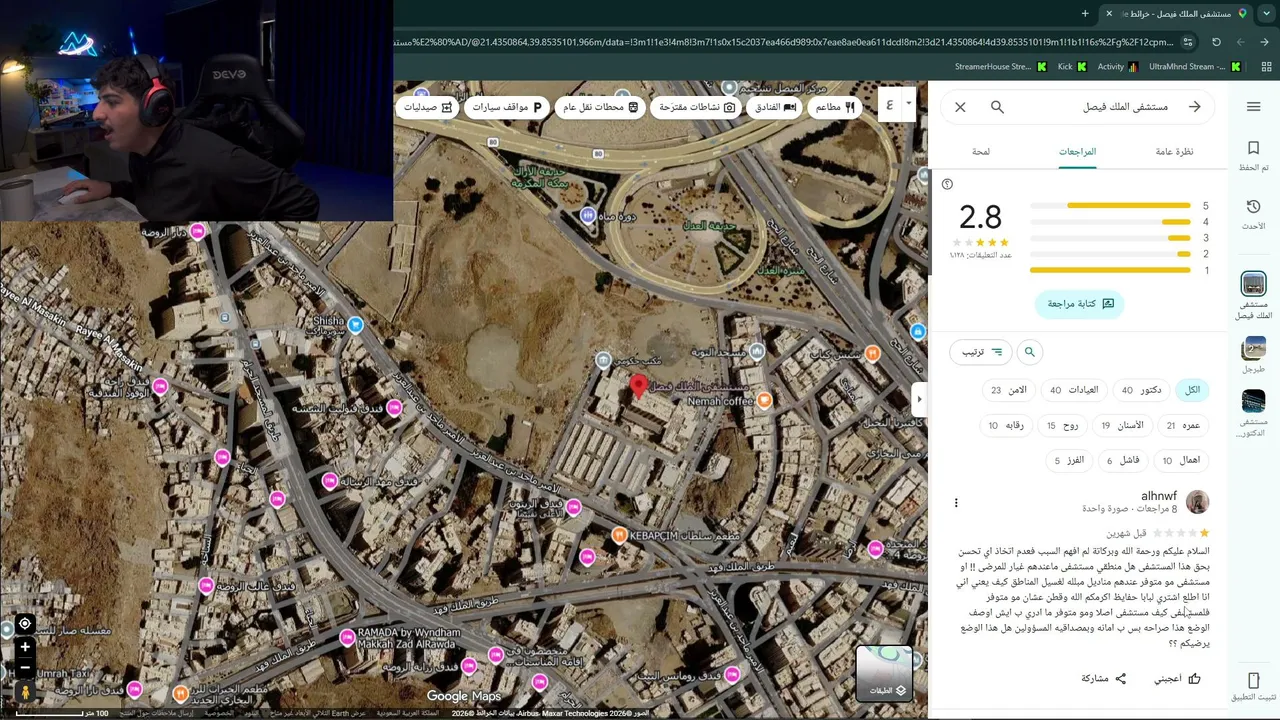The width and height of the screenshot is (1280, 720).
Task: Toggle the عمره 21 review filter chip
Action: pyautogui.click(x=1183, y=425)
